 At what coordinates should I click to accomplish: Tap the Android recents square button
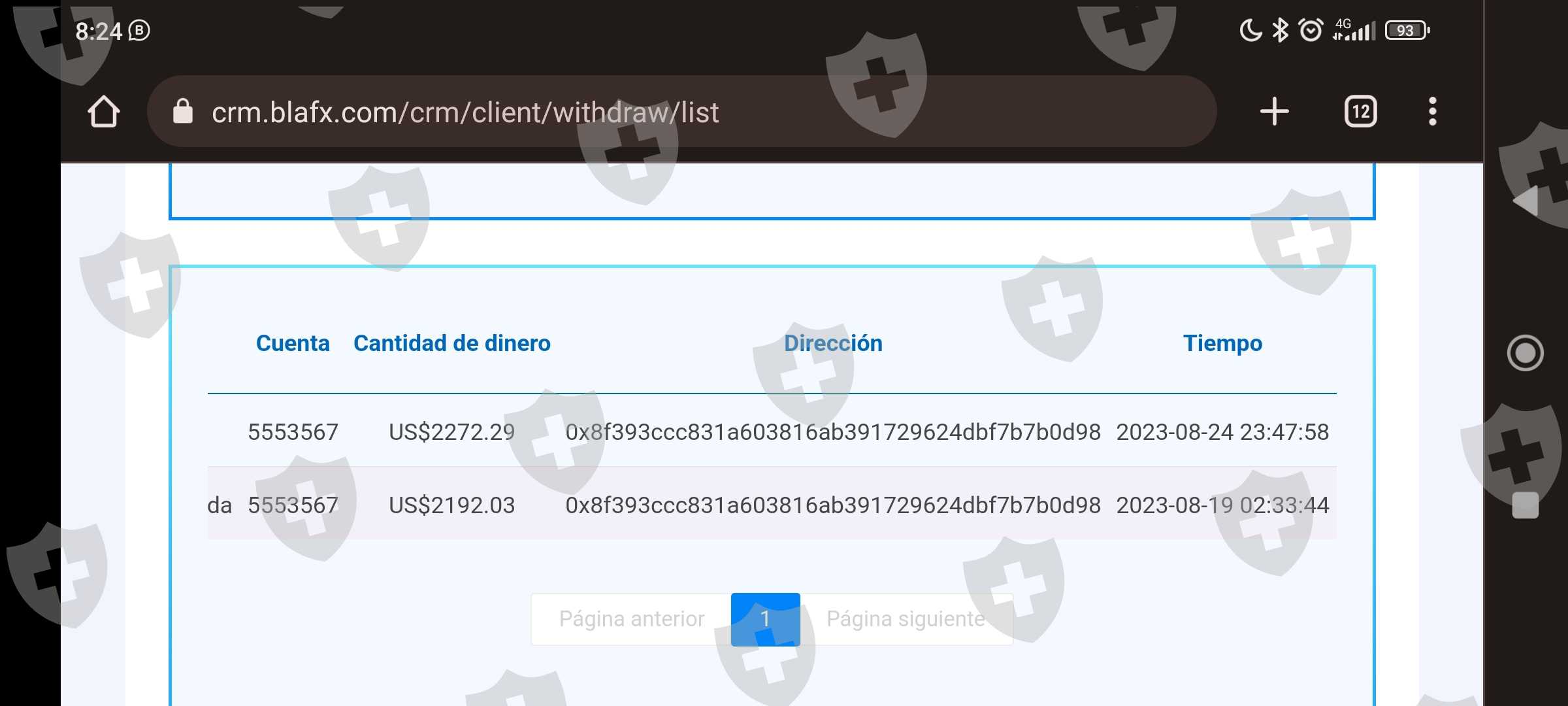tap(1526, 505)
